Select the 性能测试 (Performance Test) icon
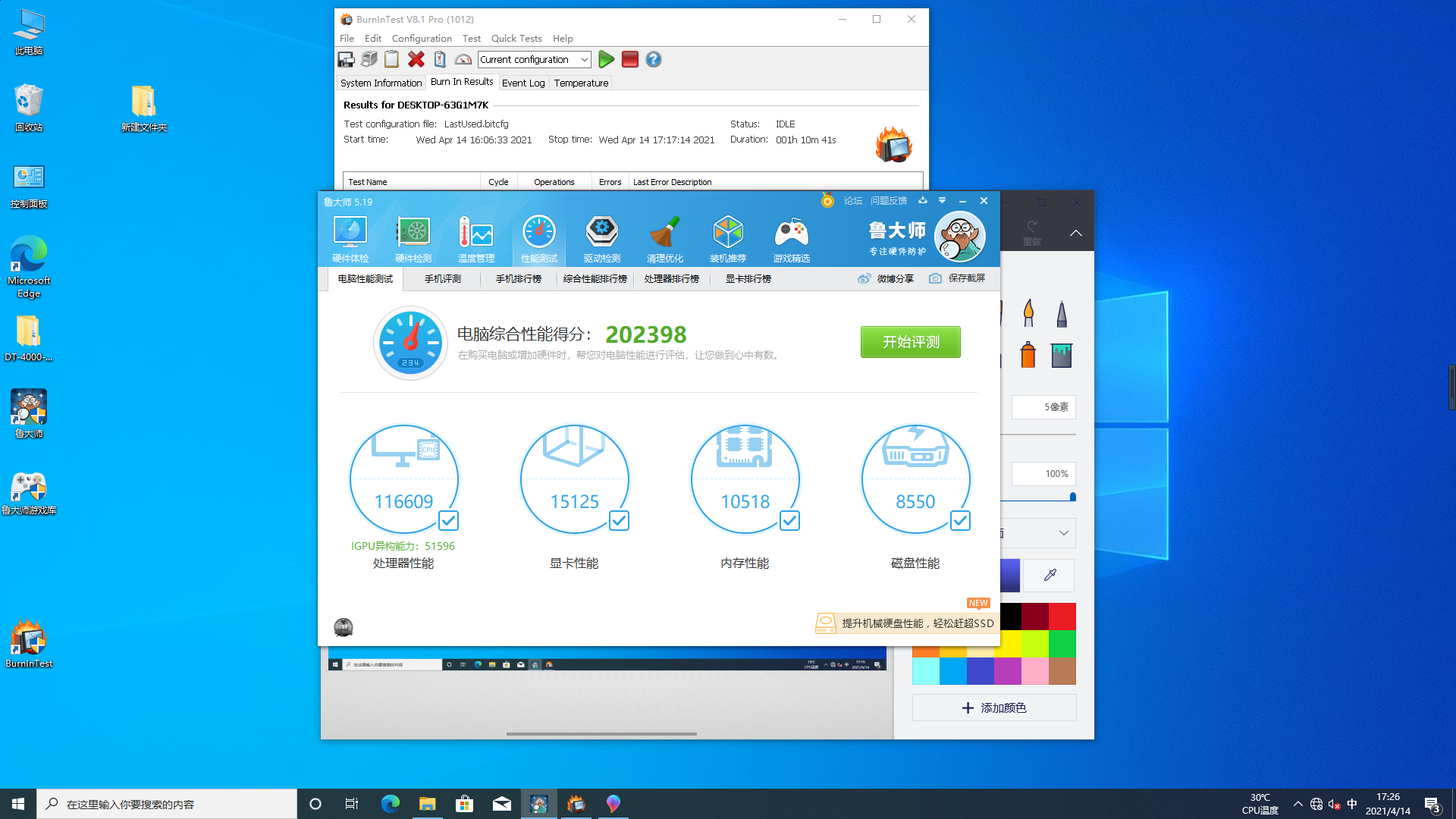This screenshot has width=1456, height=819. pyautogui.click(x=538, y=237)
